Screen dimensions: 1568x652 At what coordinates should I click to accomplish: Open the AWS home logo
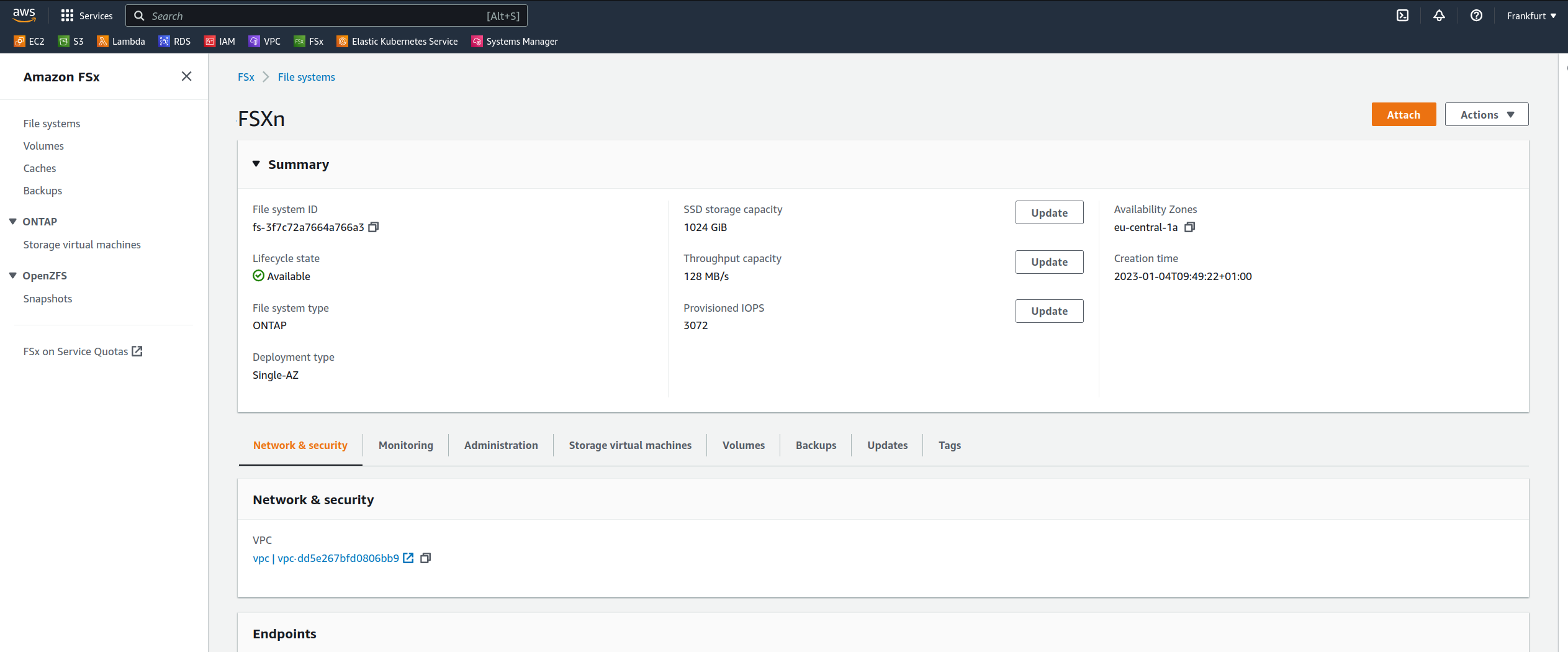pyautogui.click(x=24, y=15)
